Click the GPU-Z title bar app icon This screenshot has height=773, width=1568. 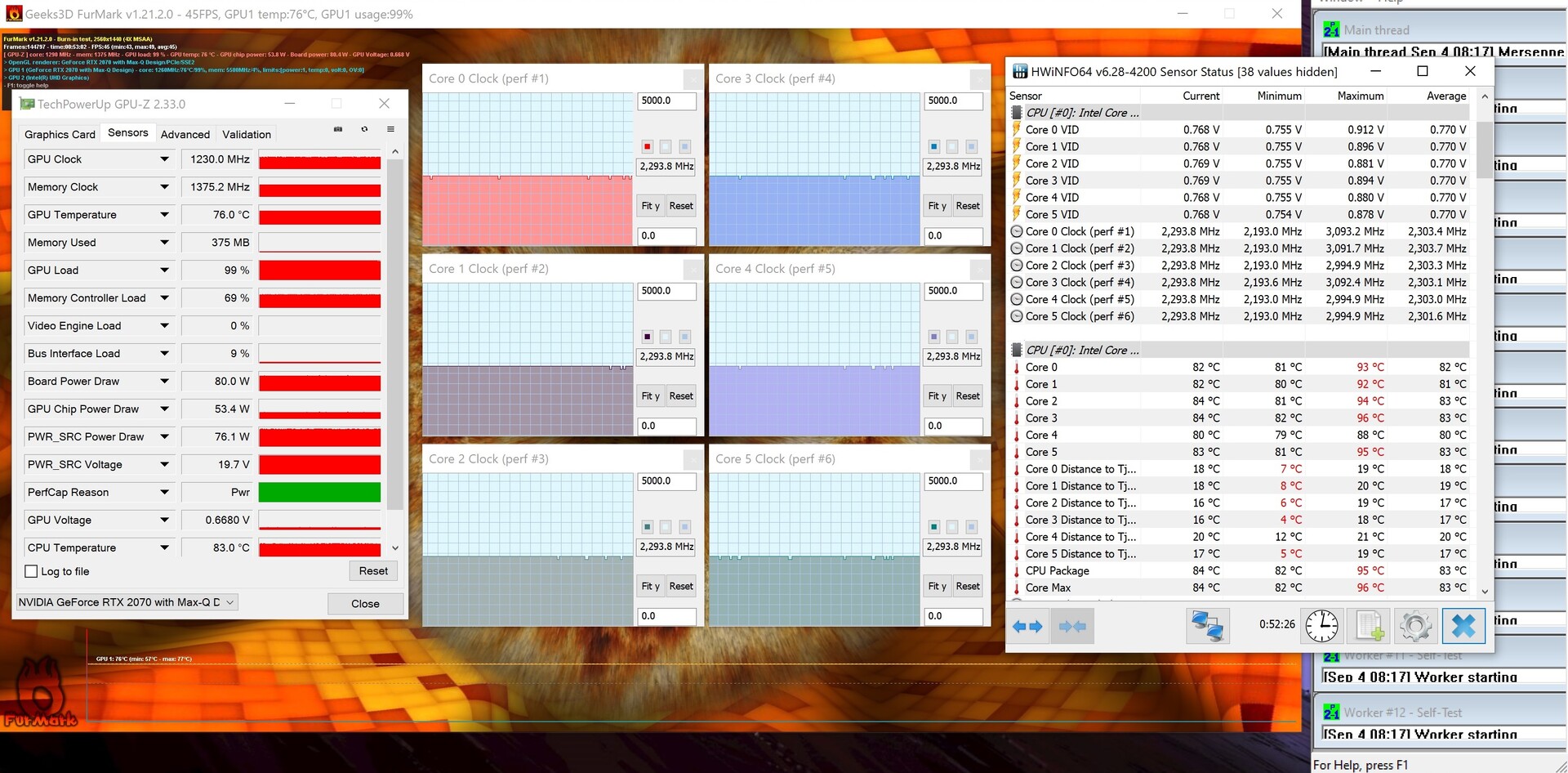click(x=27, y=104)
